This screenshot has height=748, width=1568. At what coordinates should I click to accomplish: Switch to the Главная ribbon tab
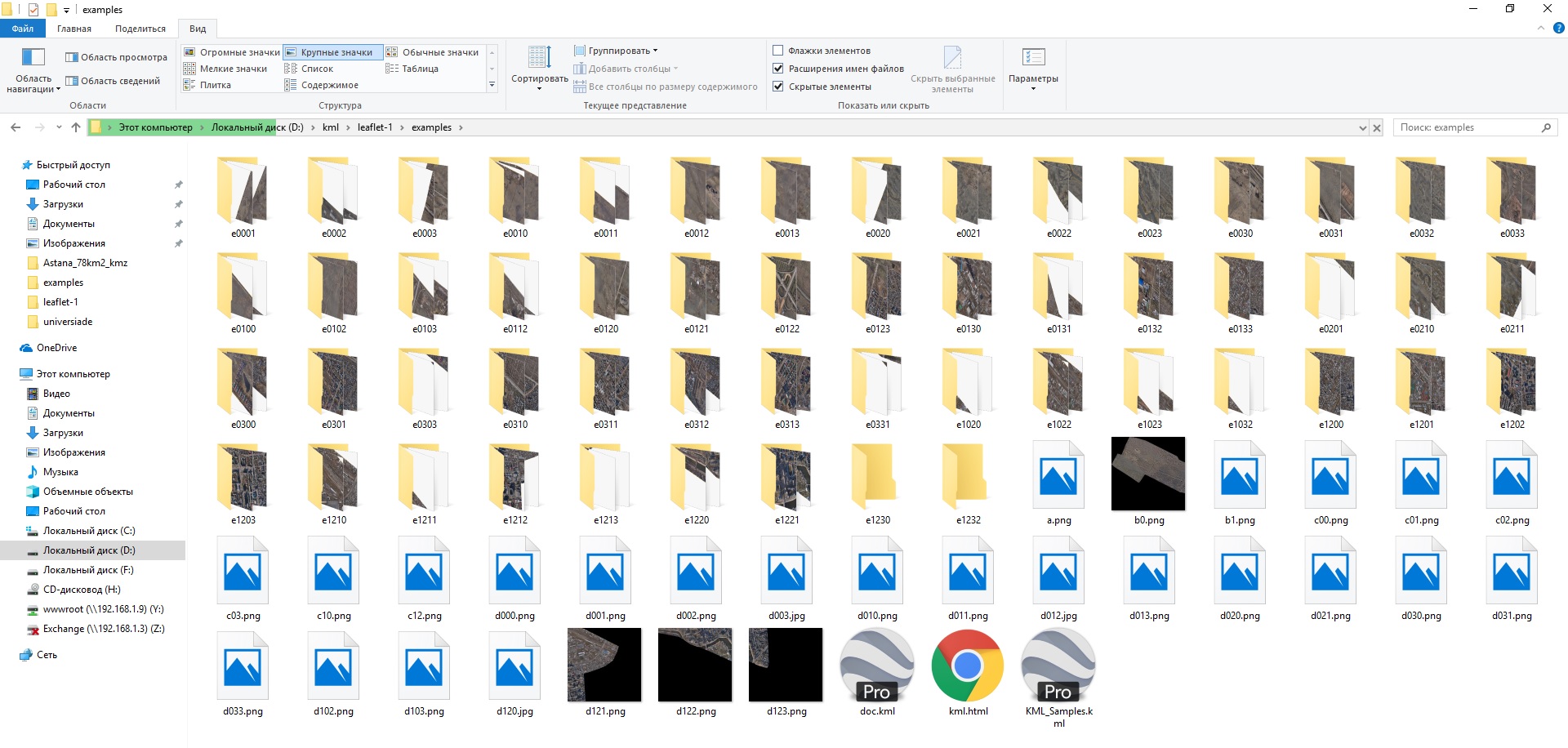click(x=74, y=29)
